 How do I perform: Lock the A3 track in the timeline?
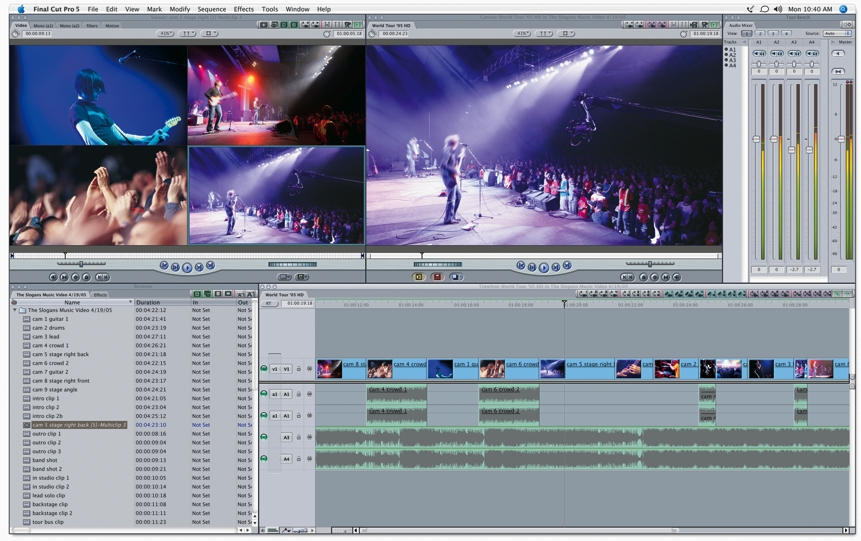click(299, 437)
